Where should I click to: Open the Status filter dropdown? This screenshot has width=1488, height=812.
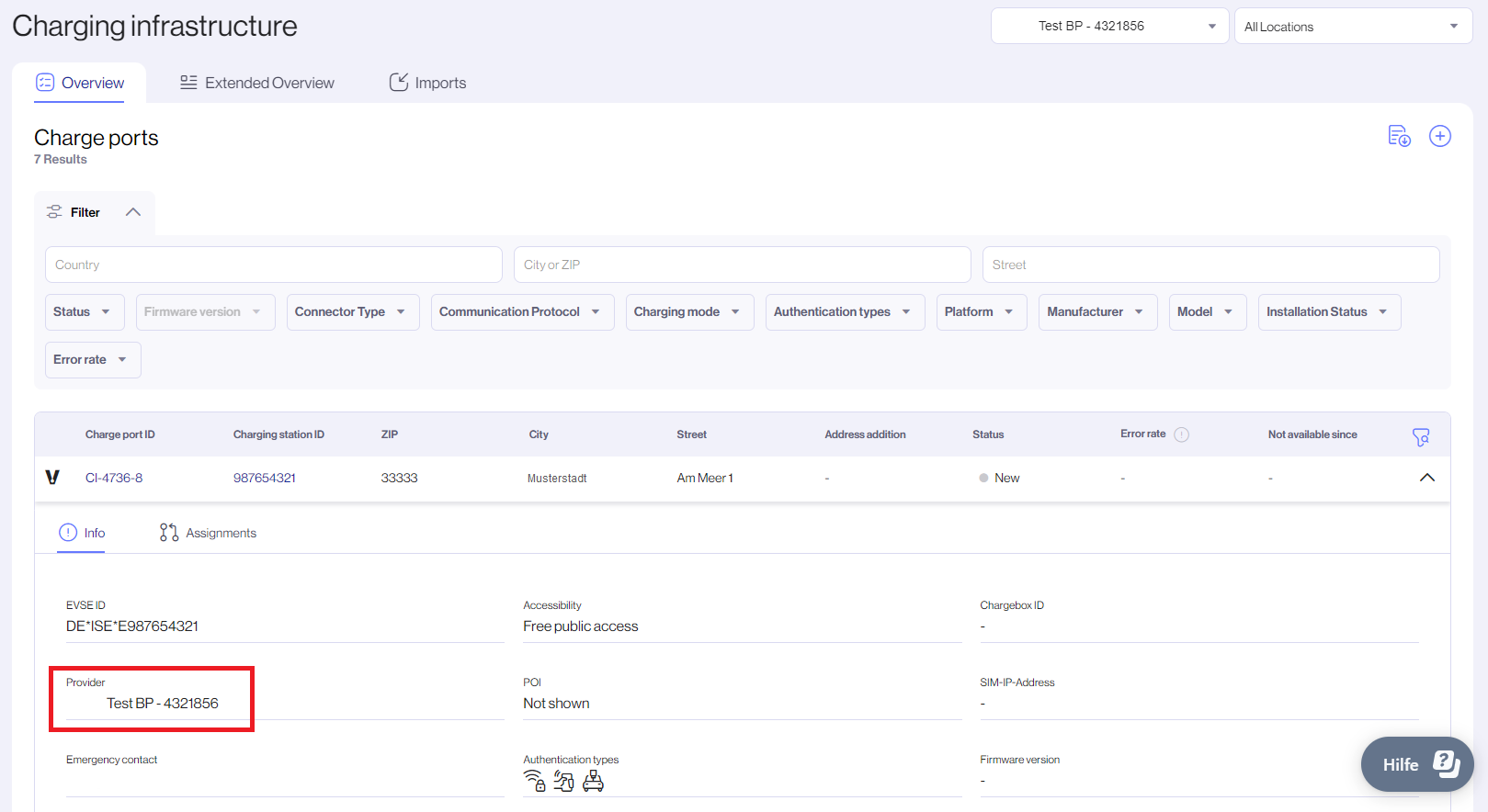[82, 312]
